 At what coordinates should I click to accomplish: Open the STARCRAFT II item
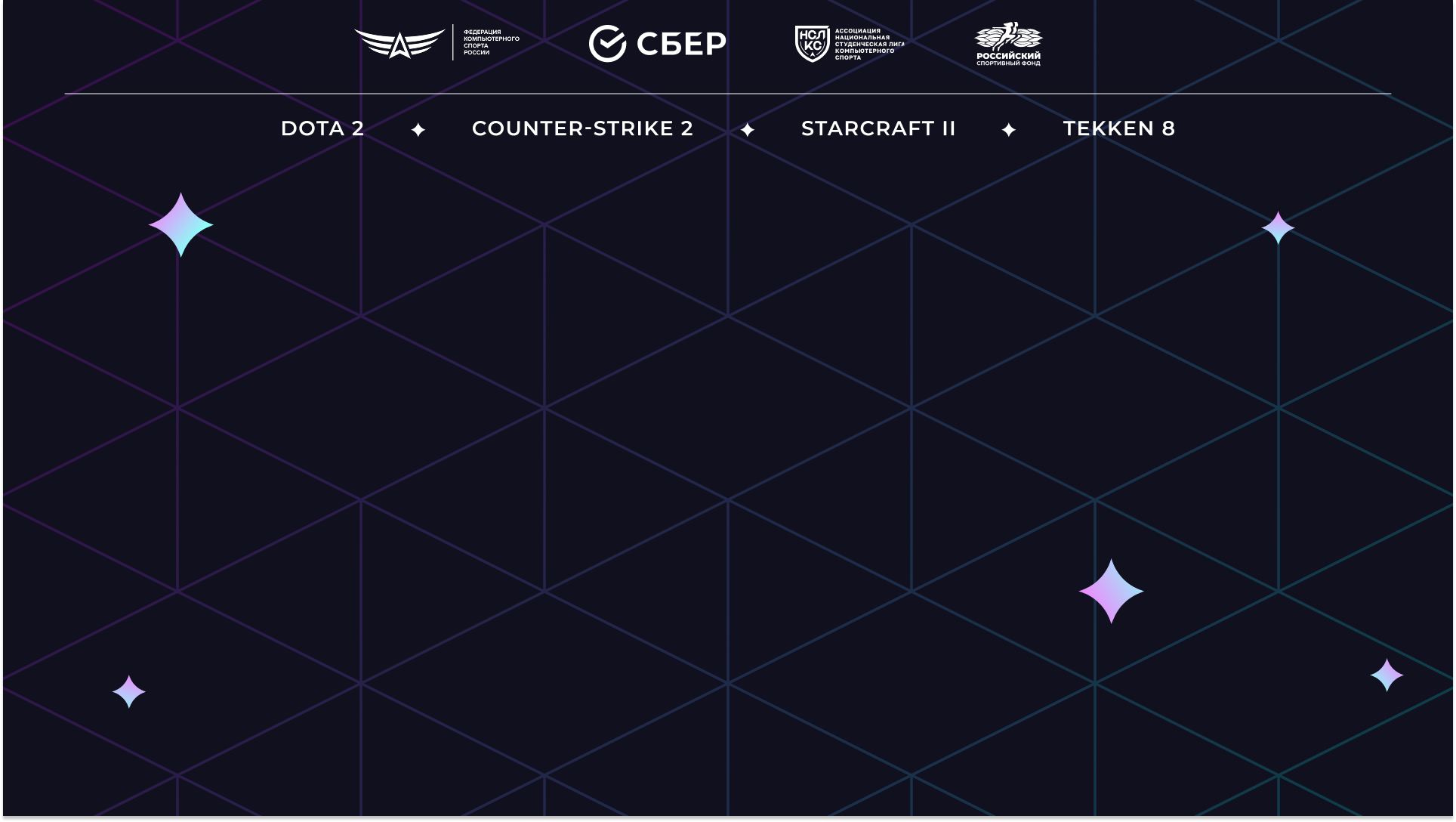878,128
